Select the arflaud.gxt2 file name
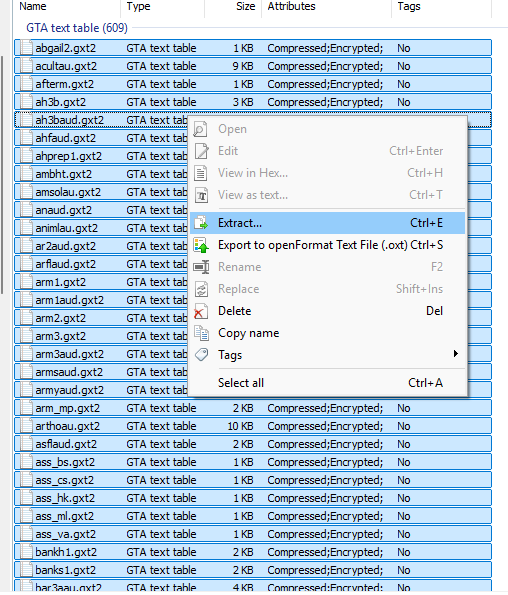The image size is (508, 595). click(x=66, y=264)
